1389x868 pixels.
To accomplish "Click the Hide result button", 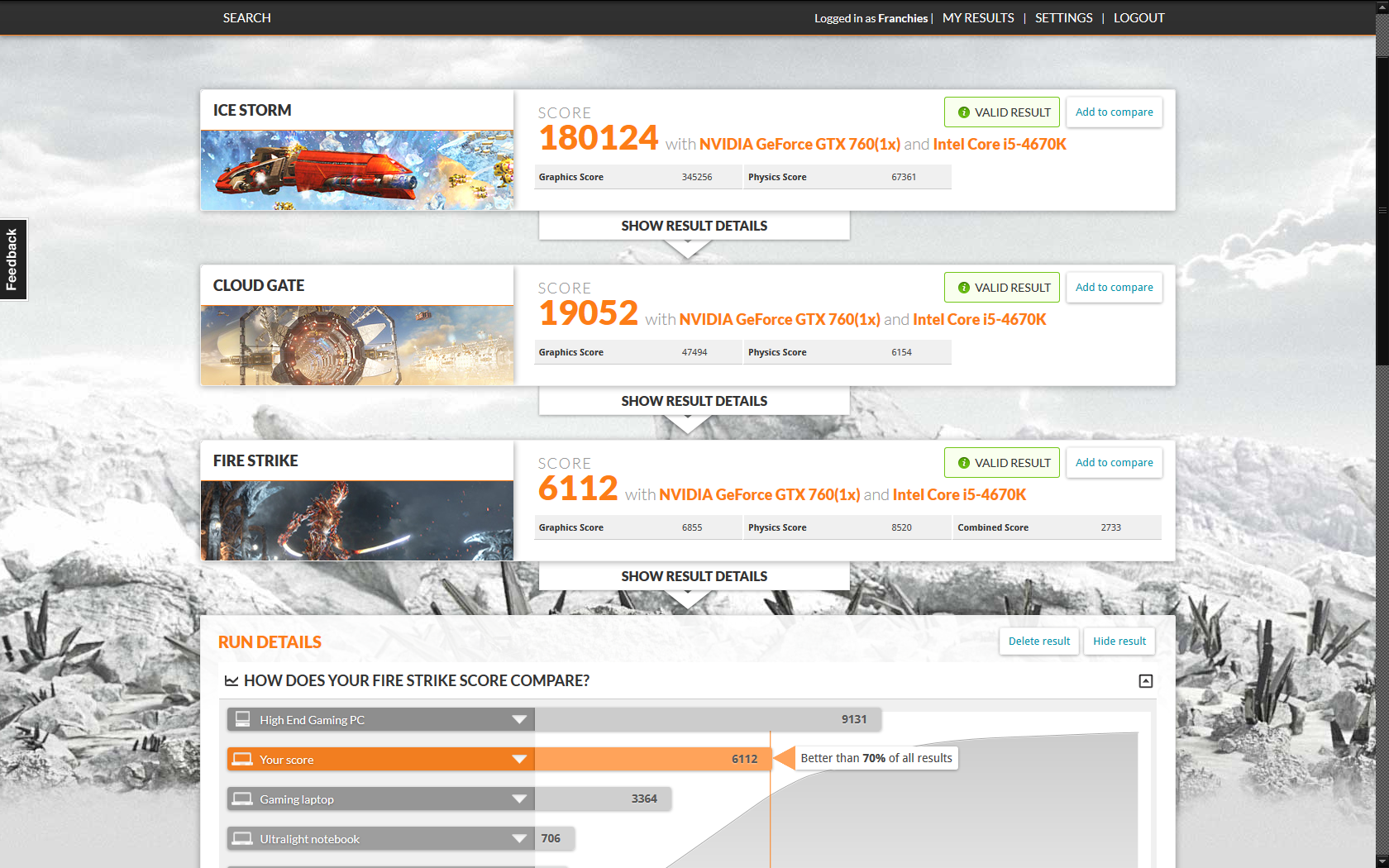I will pyautogui.click(x=1119, y=641).
